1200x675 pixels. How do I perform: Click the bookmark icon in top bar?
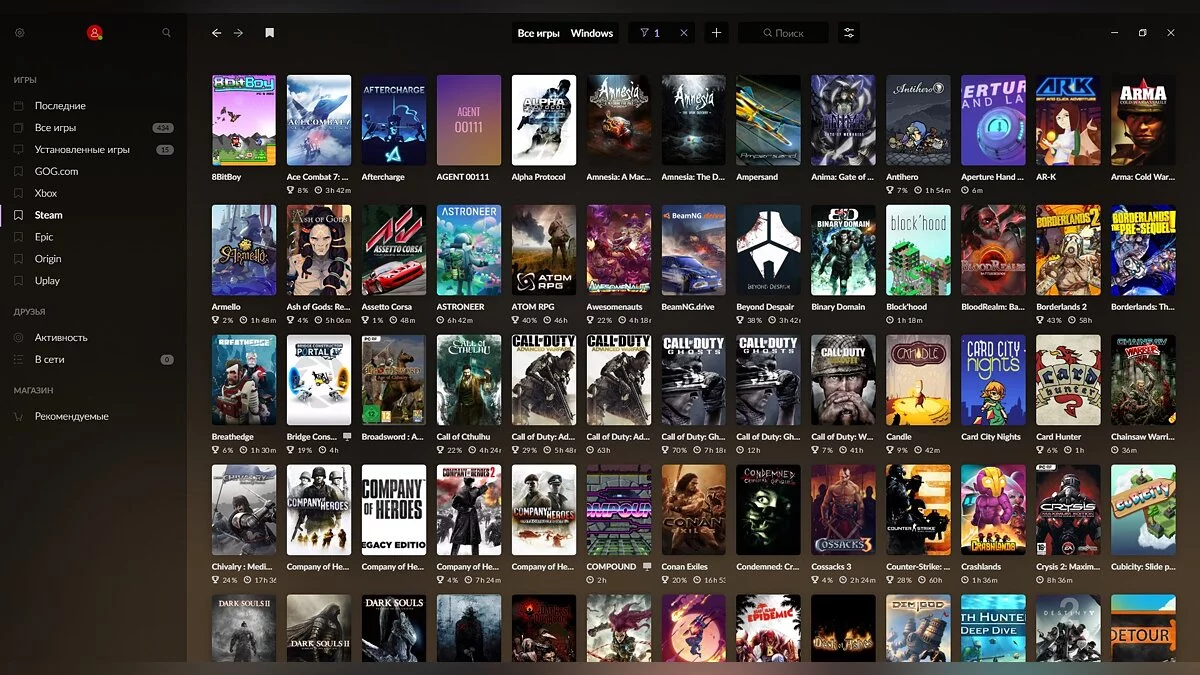tap(269, 33)
